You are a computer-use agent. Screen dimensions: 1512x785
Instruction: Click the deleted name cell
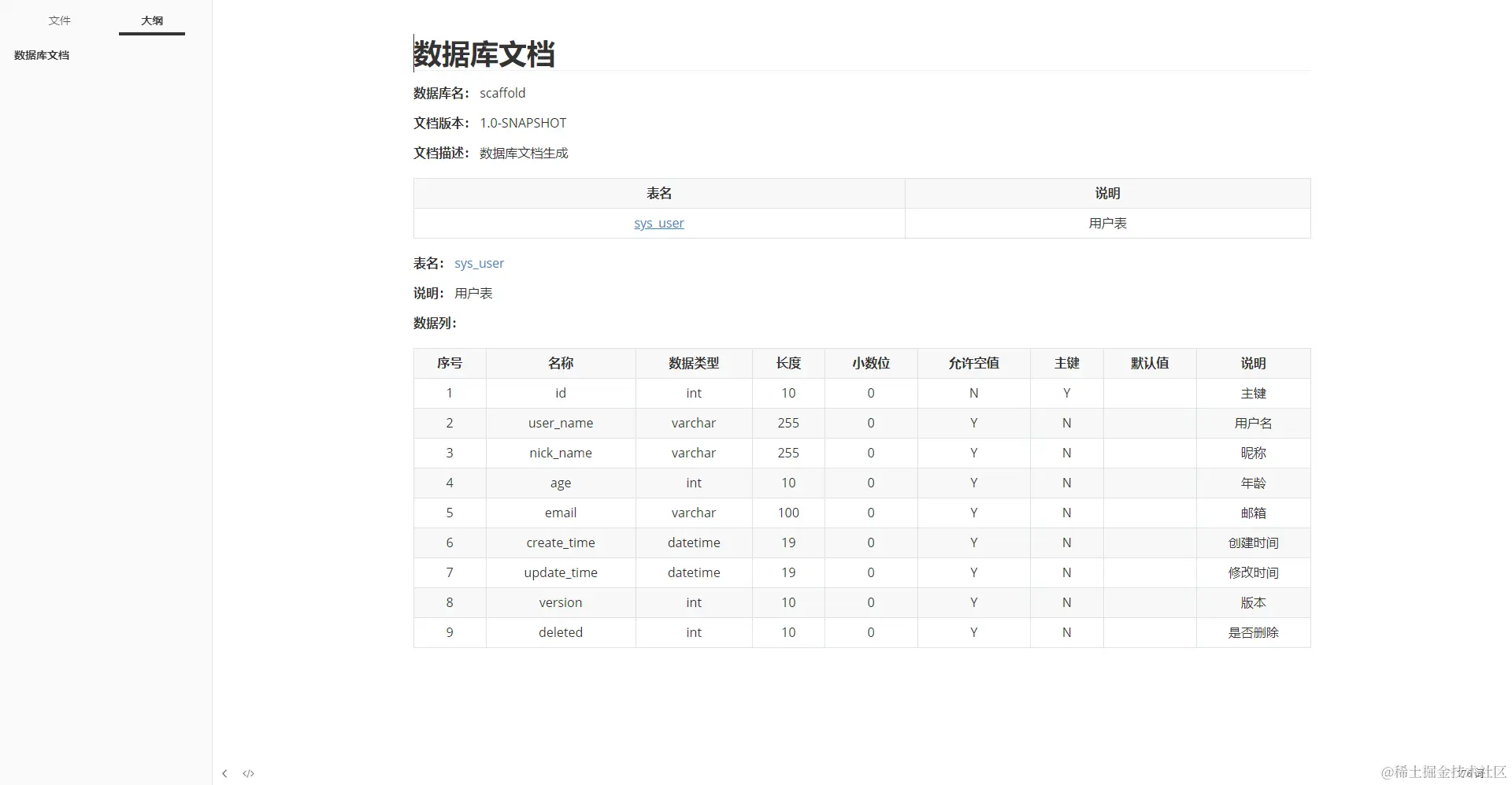click(561, 632)
